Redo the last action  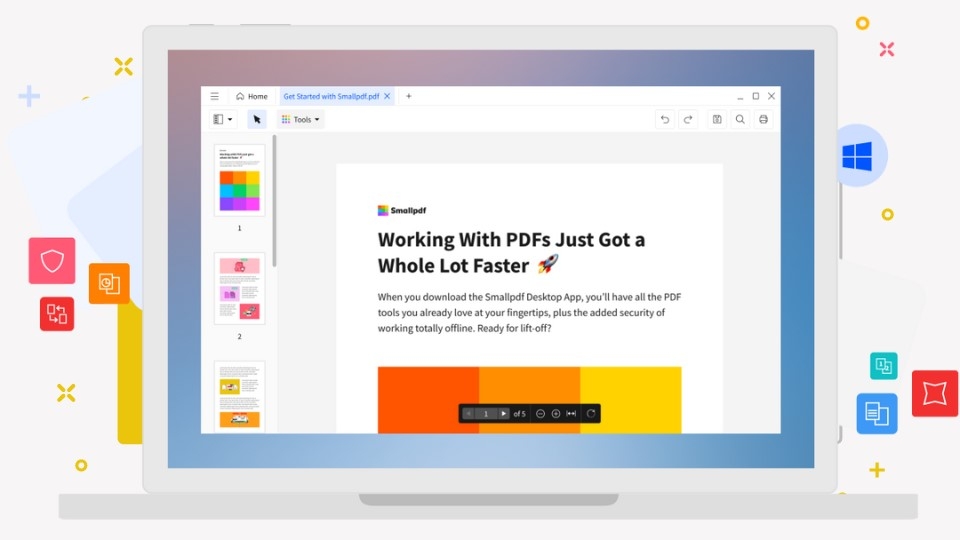click(x=688, y=119)
